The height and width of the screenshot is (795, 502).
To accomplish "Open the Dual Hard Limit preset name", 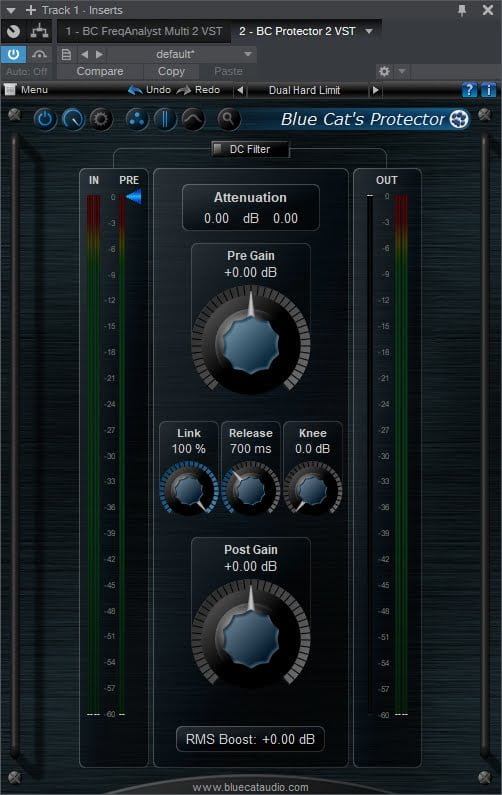I will click(304, 90).
